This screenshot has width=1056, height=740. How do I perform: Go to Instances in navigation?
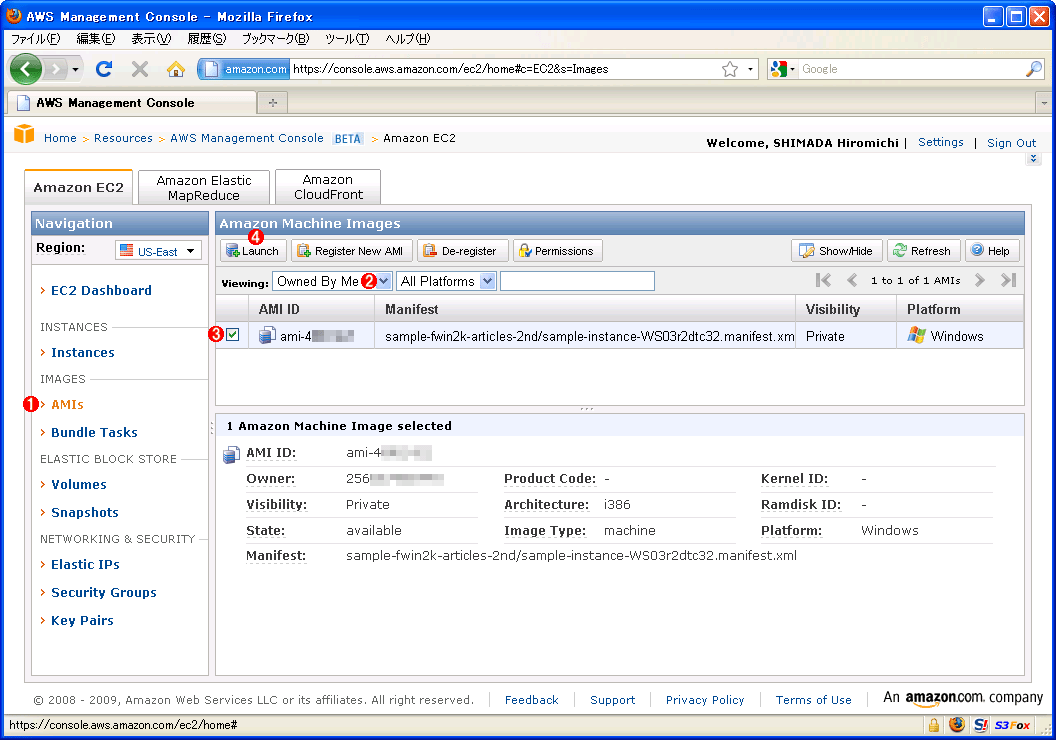[83, 352]
